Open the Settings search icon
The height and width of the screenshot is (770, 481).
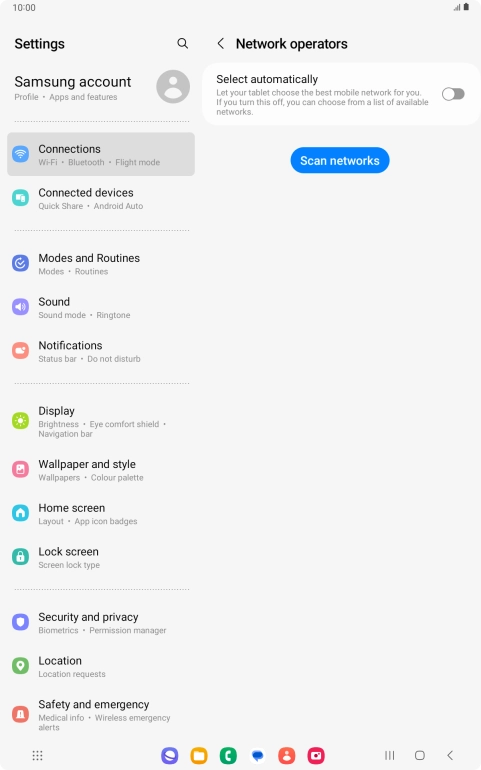[x=182, y=44]
